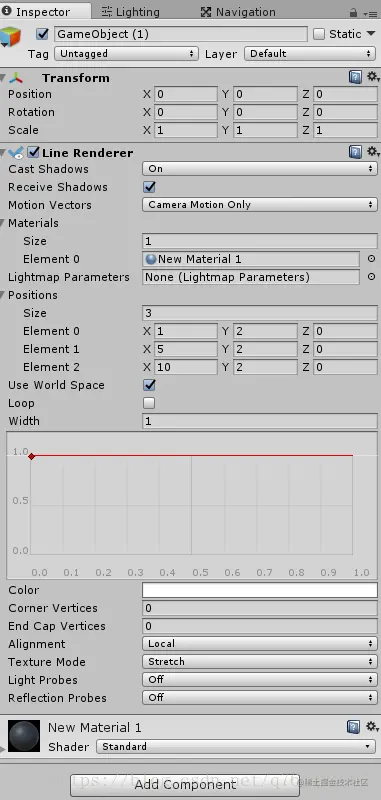Select the red width curve keyframe diamond

coord(32,456)
